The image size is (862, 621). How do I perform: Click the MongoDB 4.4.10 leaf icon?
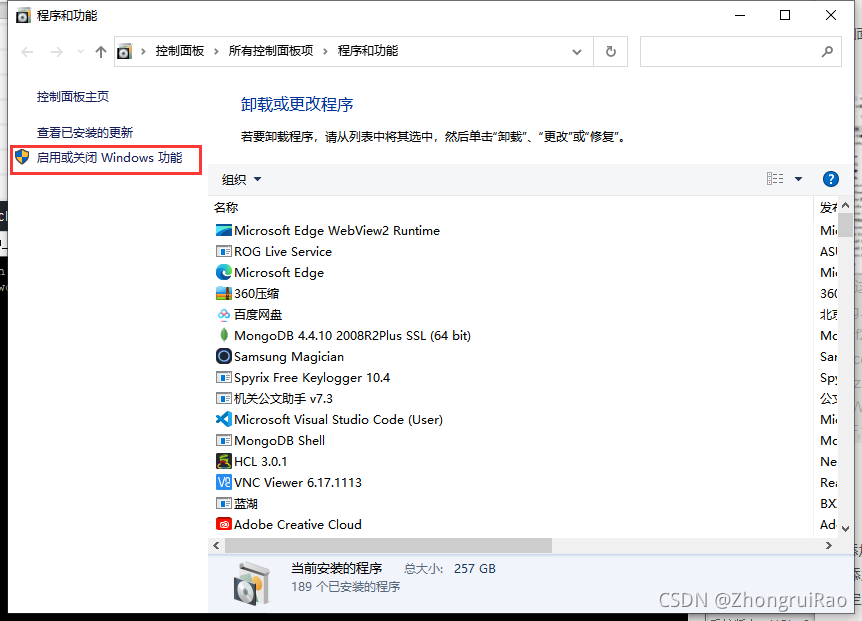[224, 335]
